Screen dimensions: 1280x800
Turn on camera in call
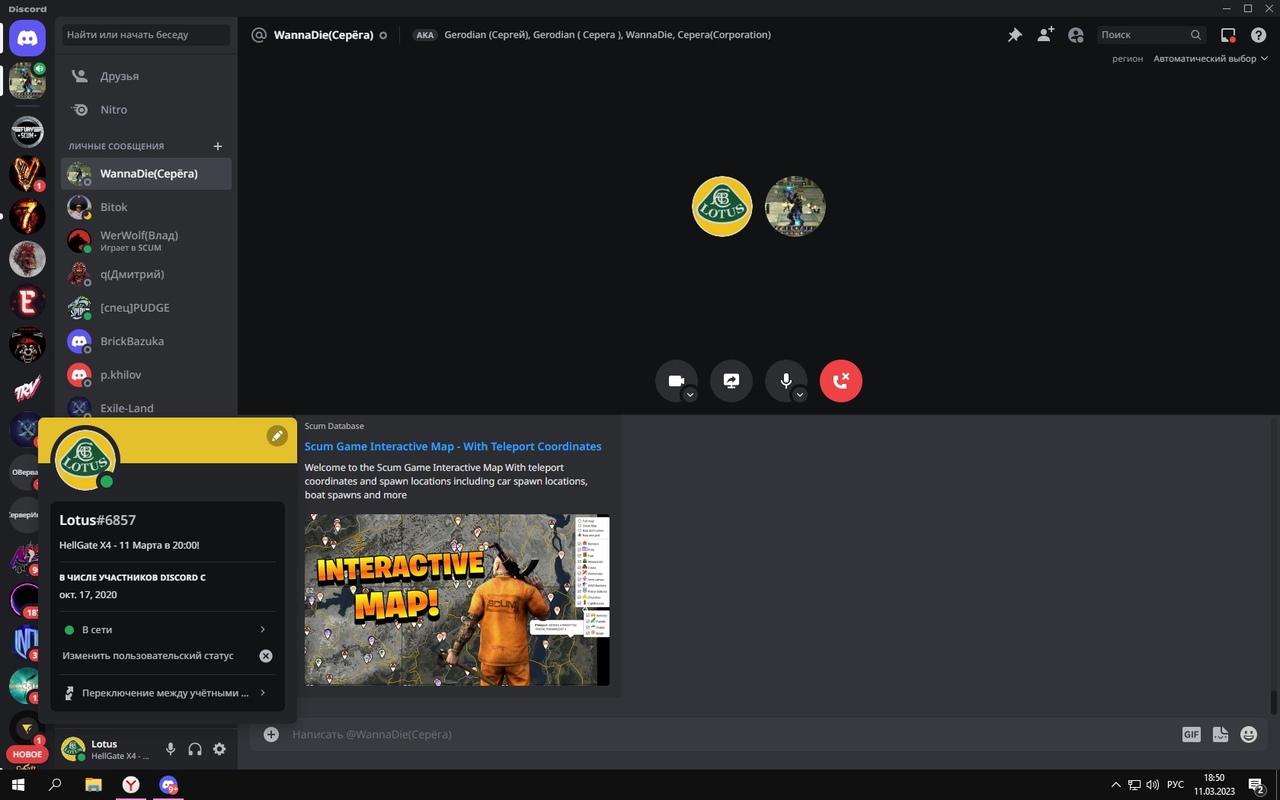(x=676, y=381)
